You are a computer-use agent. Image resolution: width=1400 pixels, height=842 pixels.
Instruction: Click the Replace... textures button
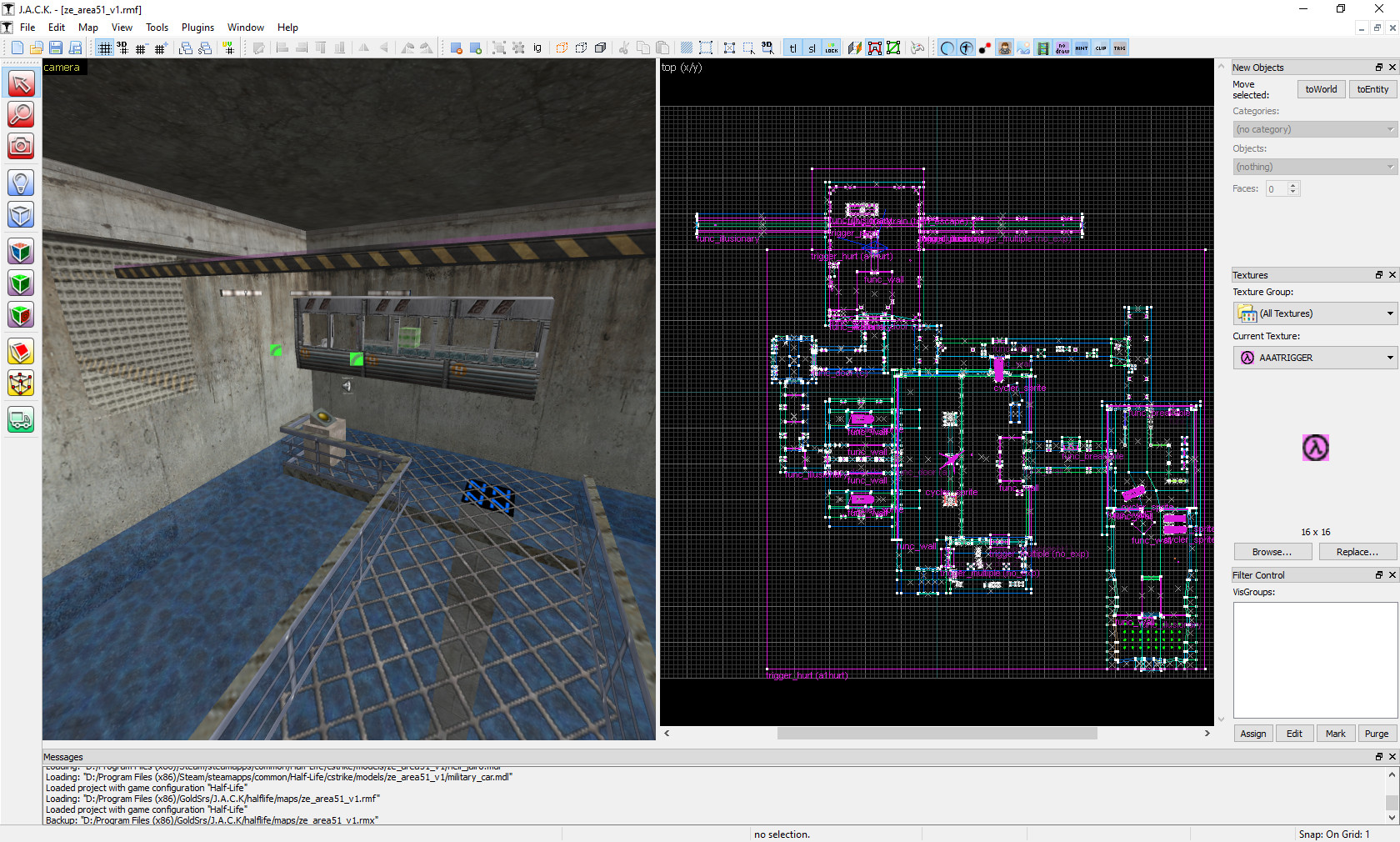pos(1357,552)
